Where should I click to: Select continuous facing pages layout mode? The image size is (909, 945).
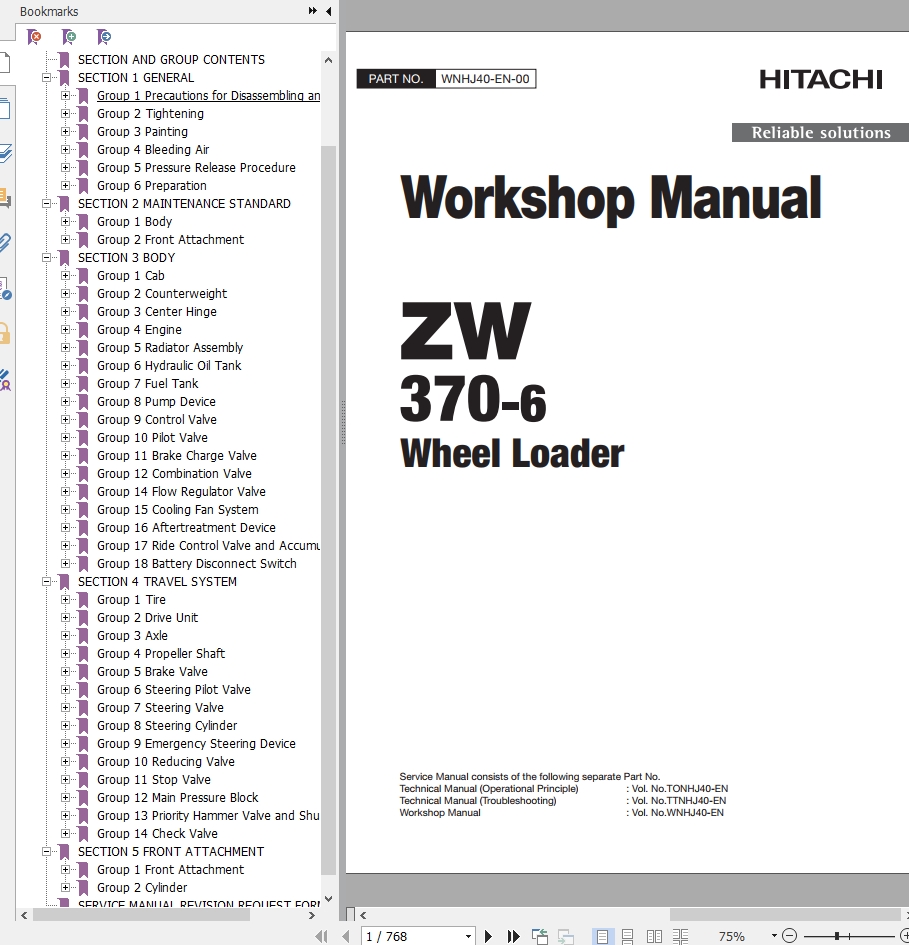(680, 936)
